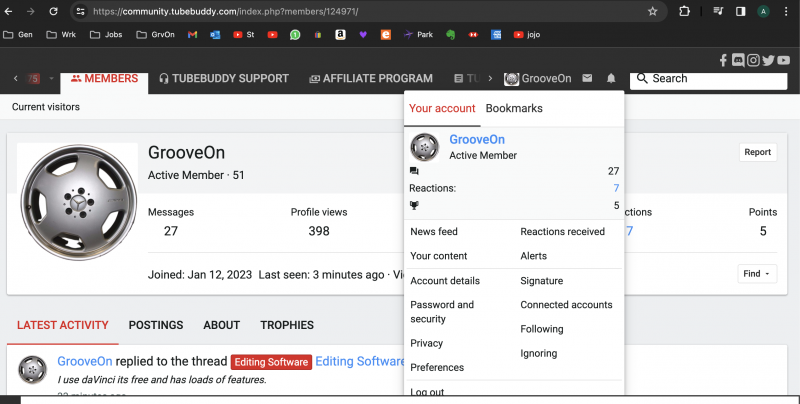
Task: Bookmark this page with the star icon
Action: [652, 11]
